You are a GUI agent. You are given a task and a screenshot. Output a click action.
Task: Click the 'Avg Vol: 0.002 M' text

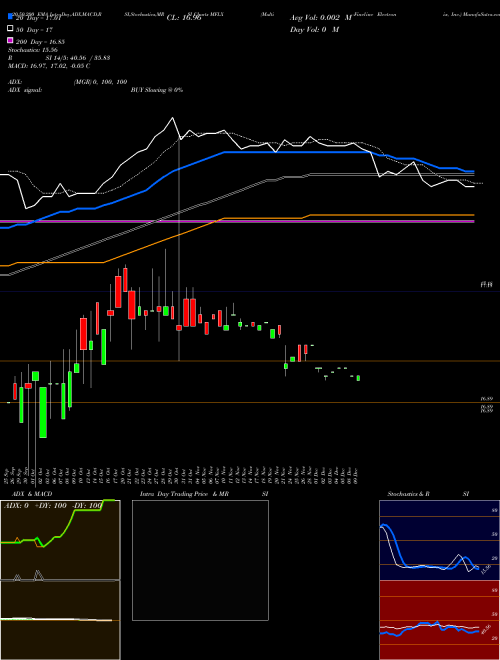[321, 18]
